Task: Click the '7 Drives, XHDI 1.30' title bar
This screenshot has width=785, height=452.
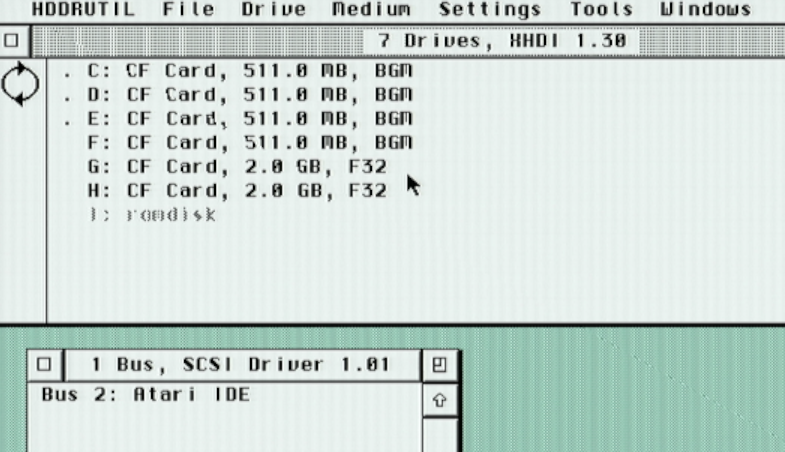Action: click(502, 41)
